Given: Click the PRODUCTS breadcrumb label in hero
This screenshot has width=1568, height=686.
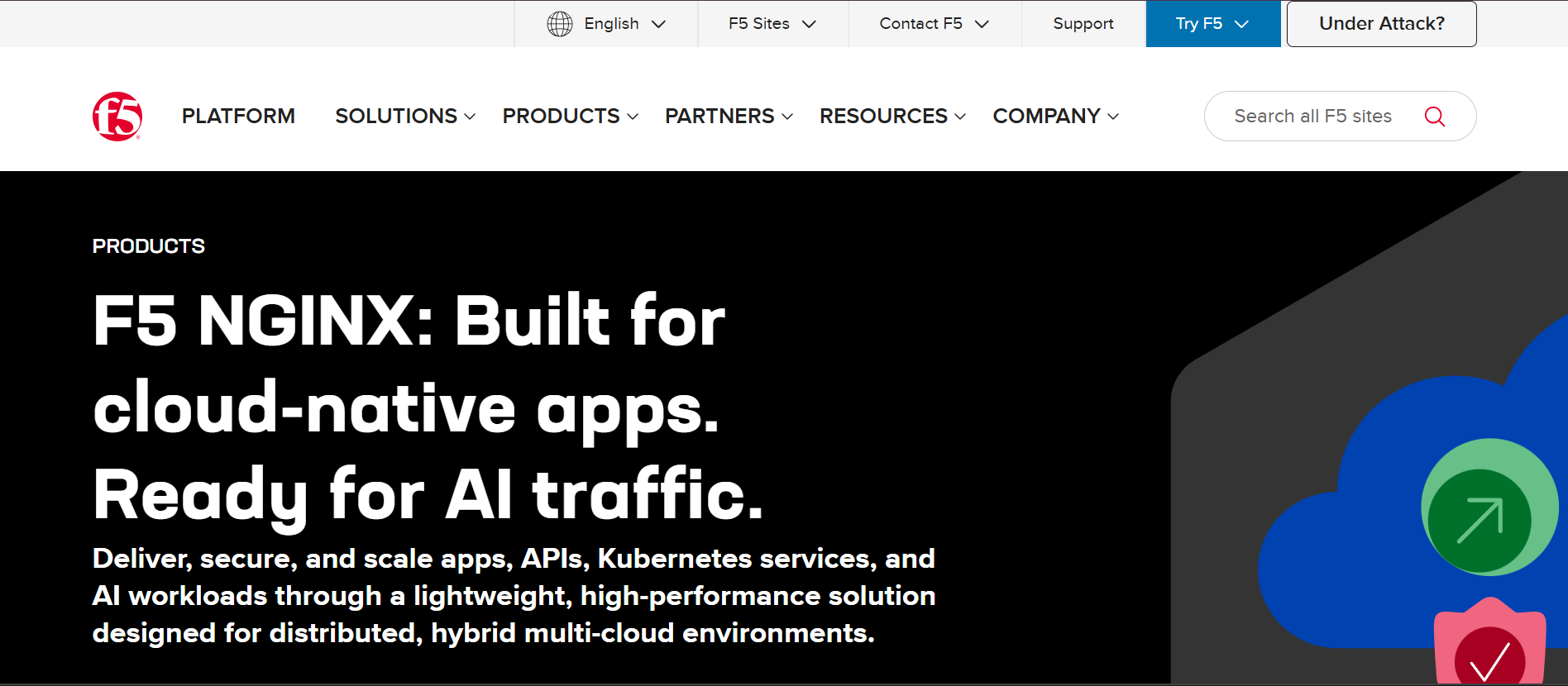Looking at the screenshot, I should (x=149, y=246).
